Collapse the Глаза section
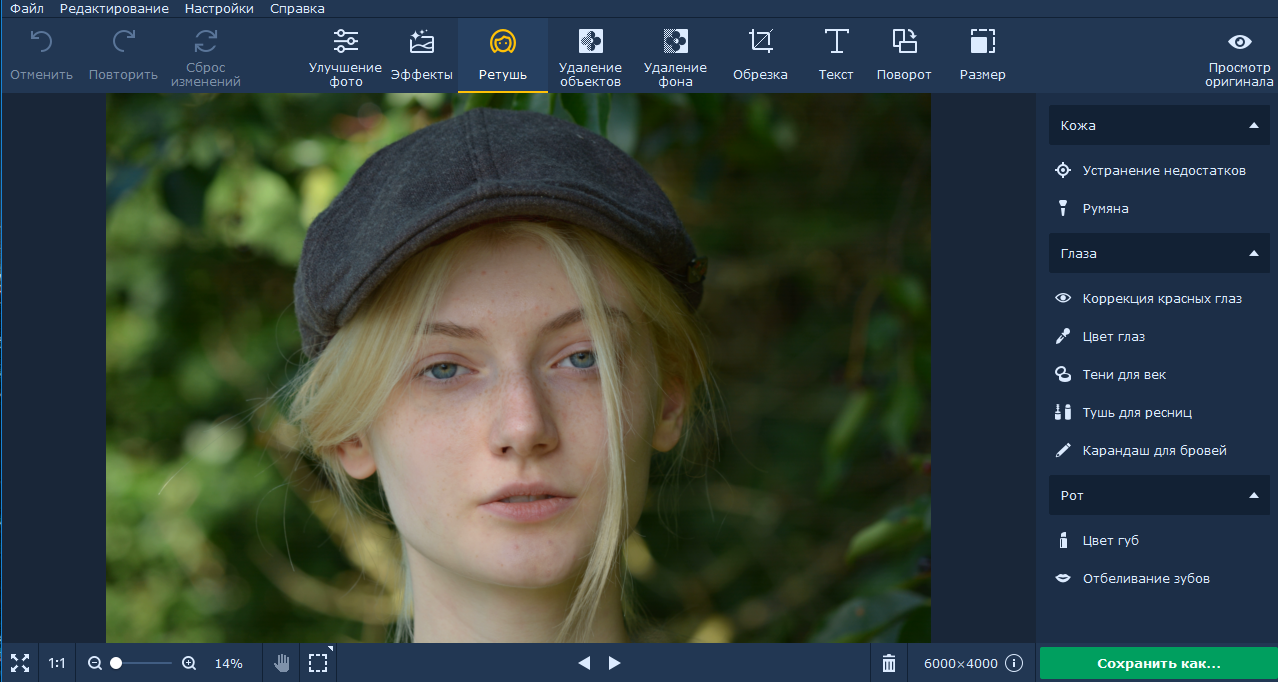This screenshot has height=682, width=1278. (1253, 254)
